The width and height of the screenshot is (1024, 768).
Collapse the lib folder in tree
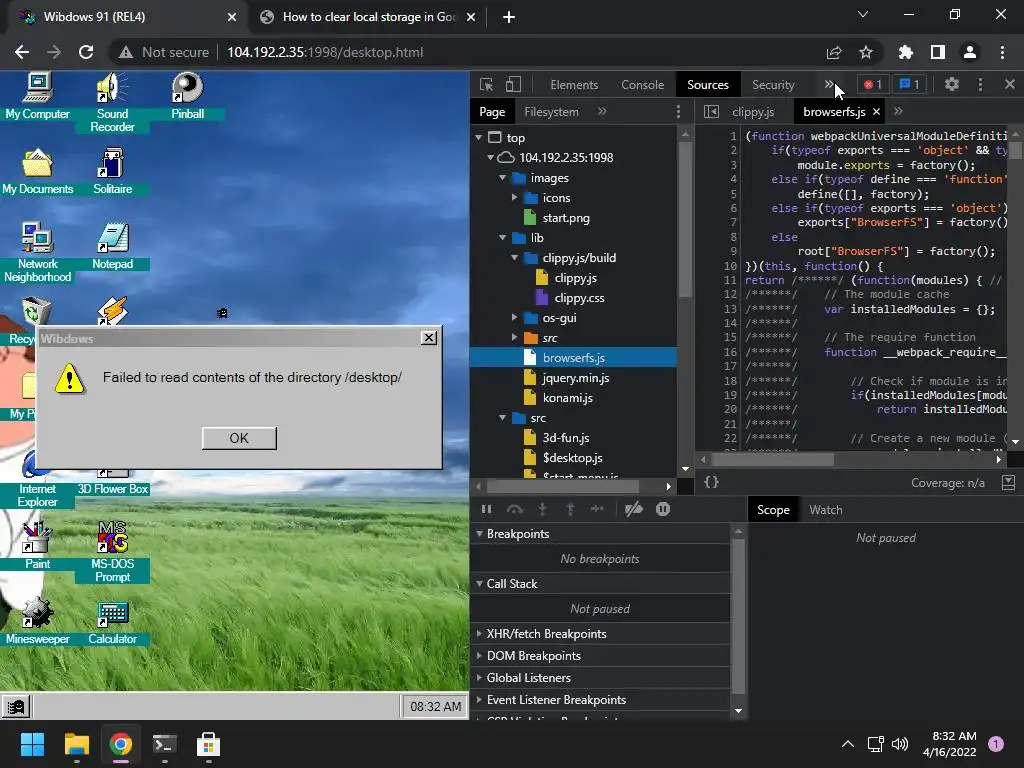pos(502,238)
